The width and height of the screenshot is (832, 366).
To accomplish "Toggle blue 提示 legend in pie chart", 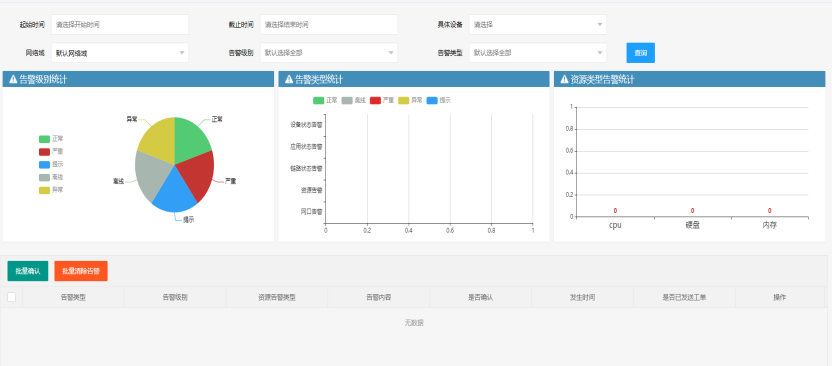I will pyautogui.click(x=51, y=164).
